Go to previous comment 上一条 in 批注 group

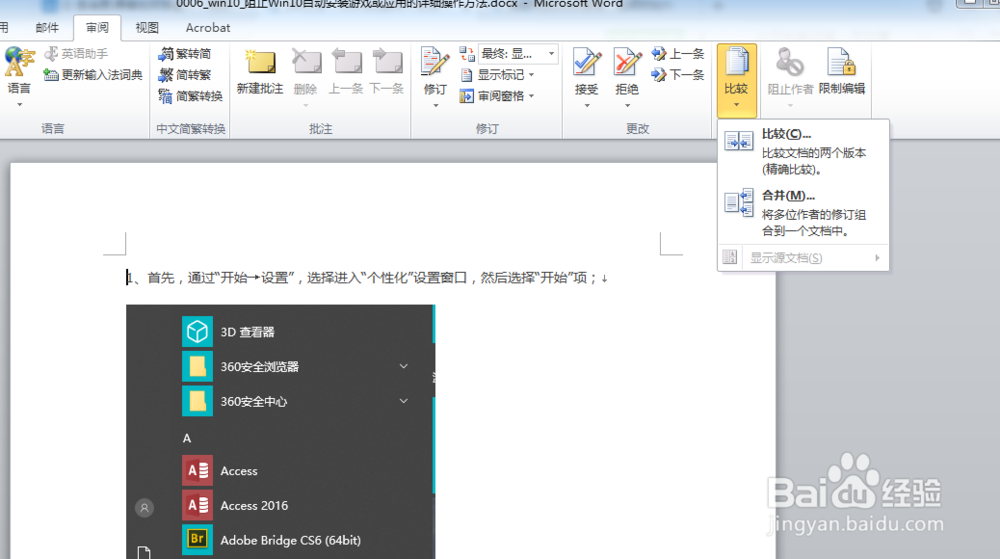pyautogui.click(x=346, y=71)
